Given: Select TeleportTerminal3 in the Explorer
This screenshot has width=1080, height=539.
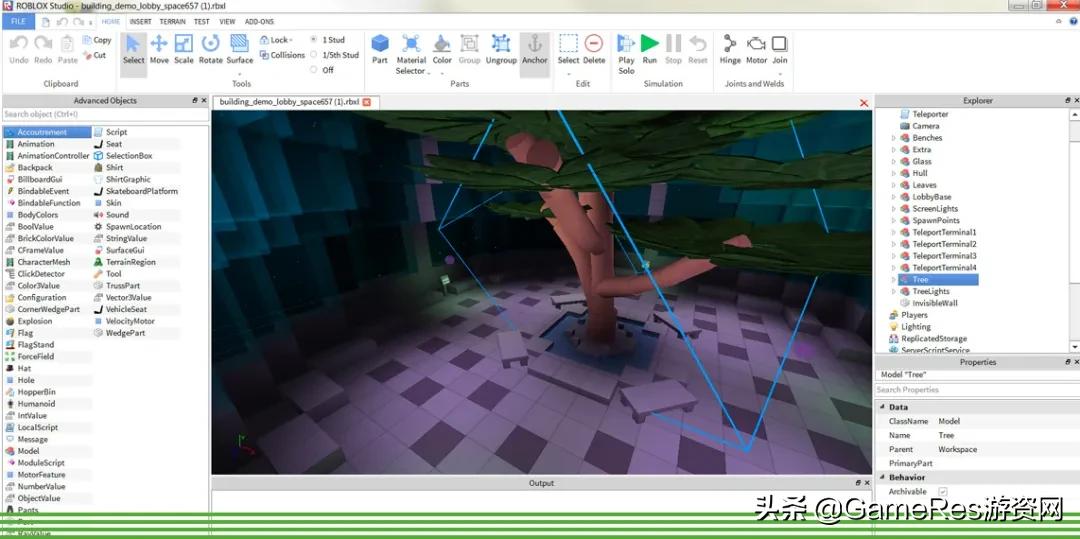Looking at the screenshot, I should [x=944, y=255].
